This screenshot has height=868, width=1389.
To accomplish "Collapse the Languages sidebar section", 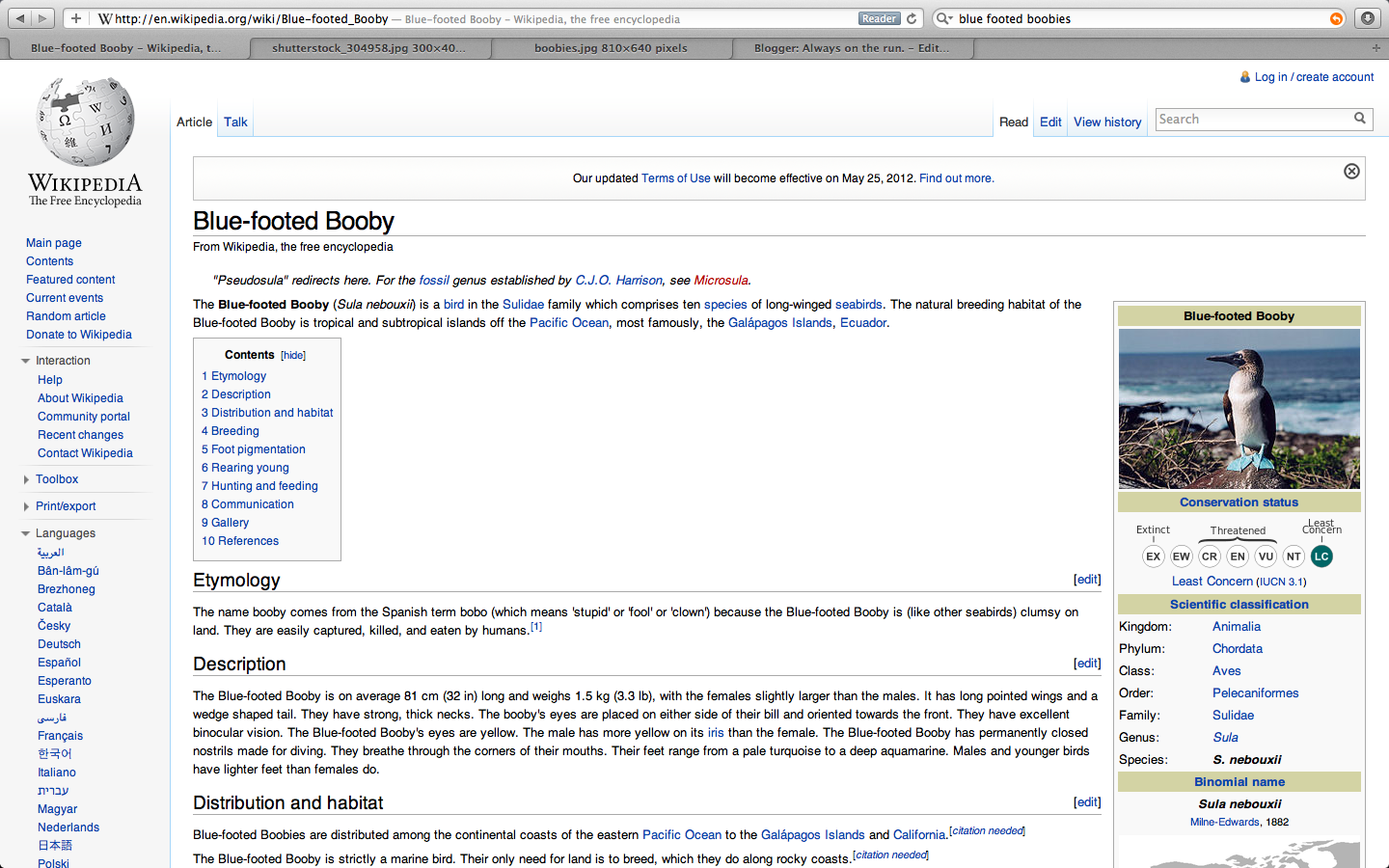I will [26, 533].
